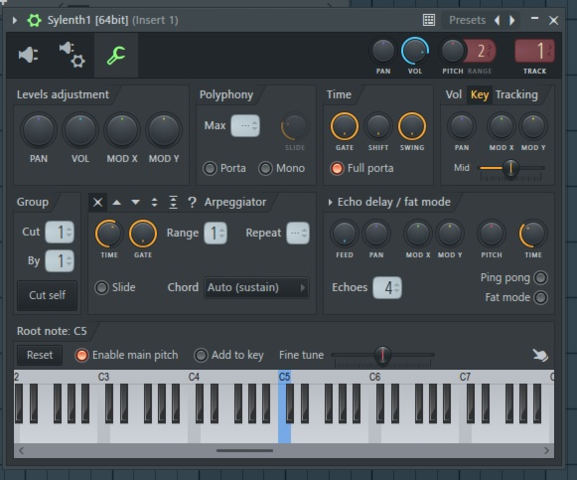577x480 pixels.
Task: Adjust Levels adjustment MOD X knob
Action: coord(122,130)
